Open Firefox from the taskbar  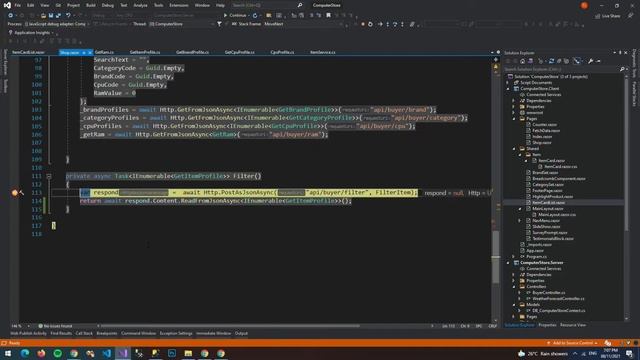(x=41, y=353)
